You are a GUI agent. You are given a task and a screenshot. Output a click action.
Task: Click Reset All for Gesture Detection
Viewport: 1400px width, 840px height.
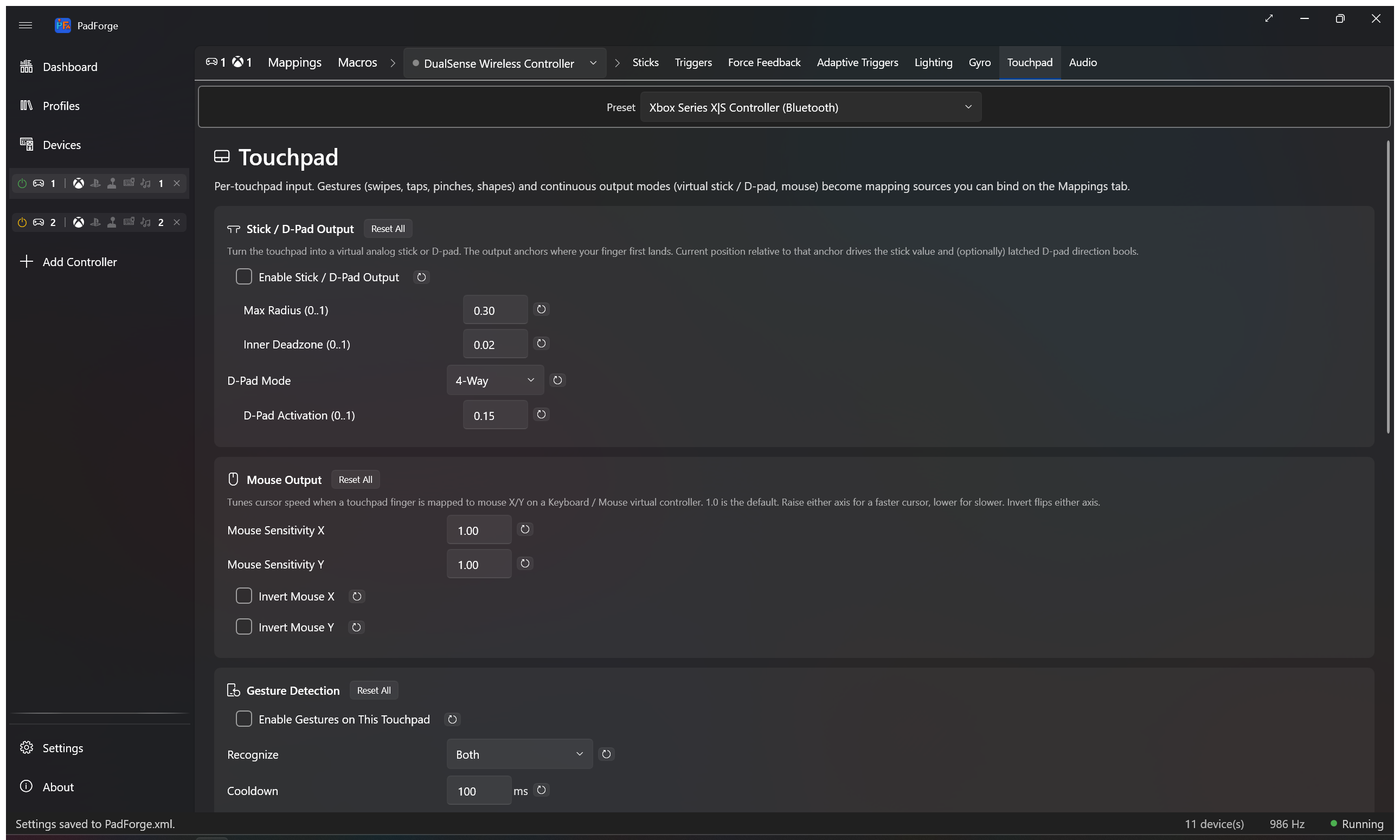(374, 690)
